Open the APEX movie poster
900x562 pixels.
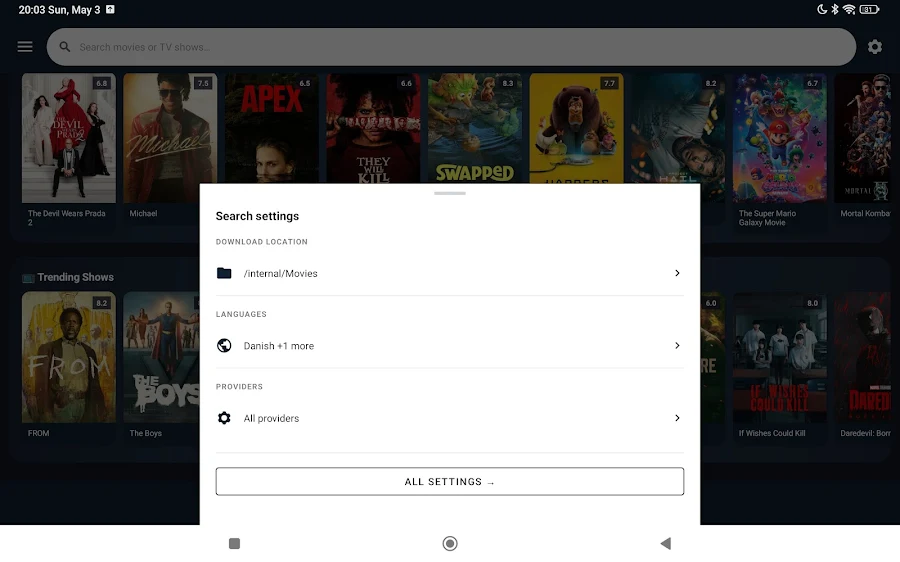point(272,128)
